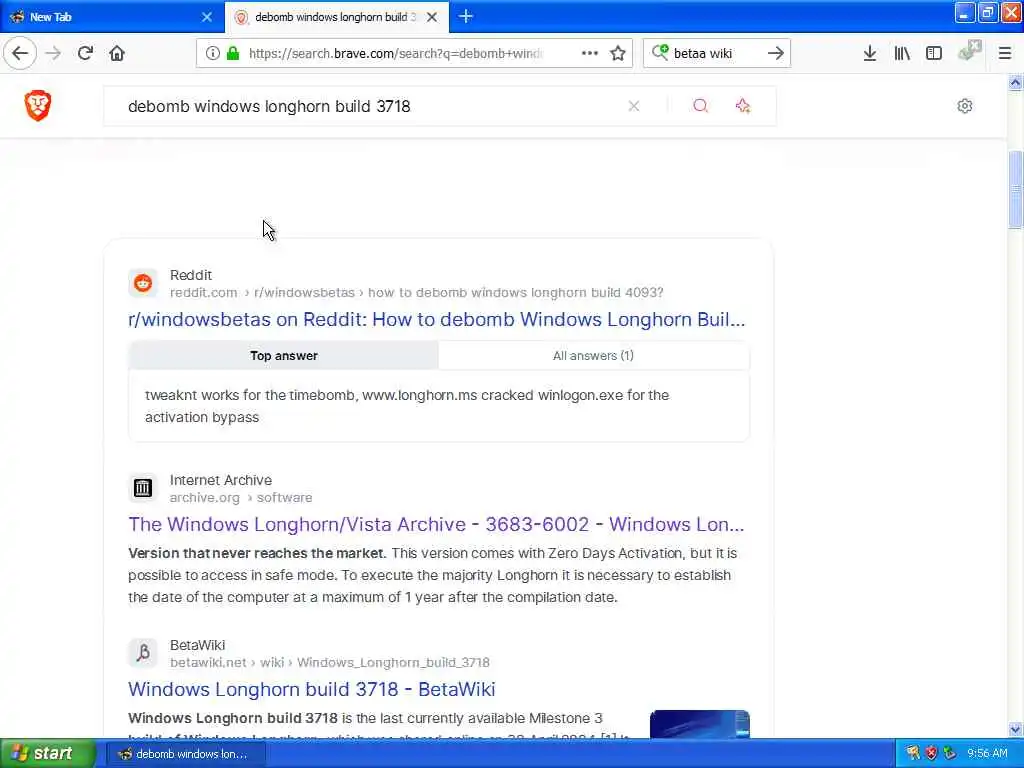The image size is (1024, 768).
Task: Open The Windows Longhorn/Vista Archive link
Action: tap(436, 524)
